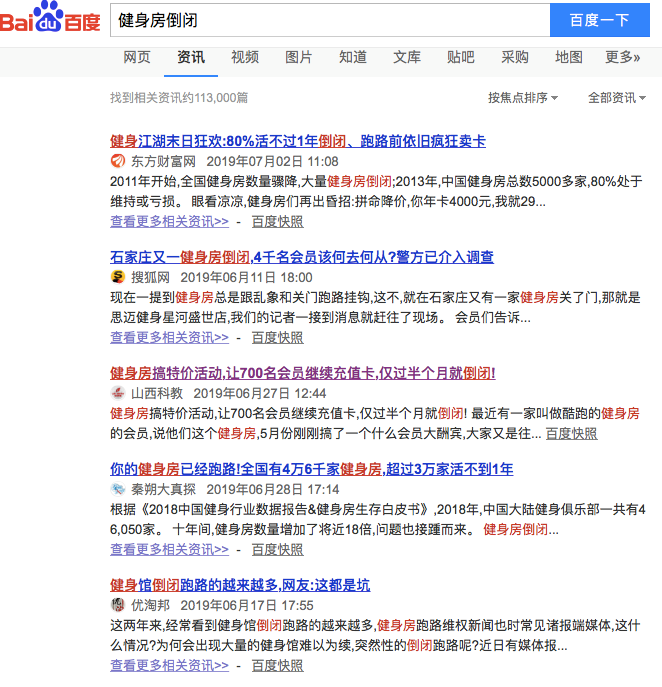Switch to the 贴吧 tab
The image size is (662, 687).
coord(461,57)
